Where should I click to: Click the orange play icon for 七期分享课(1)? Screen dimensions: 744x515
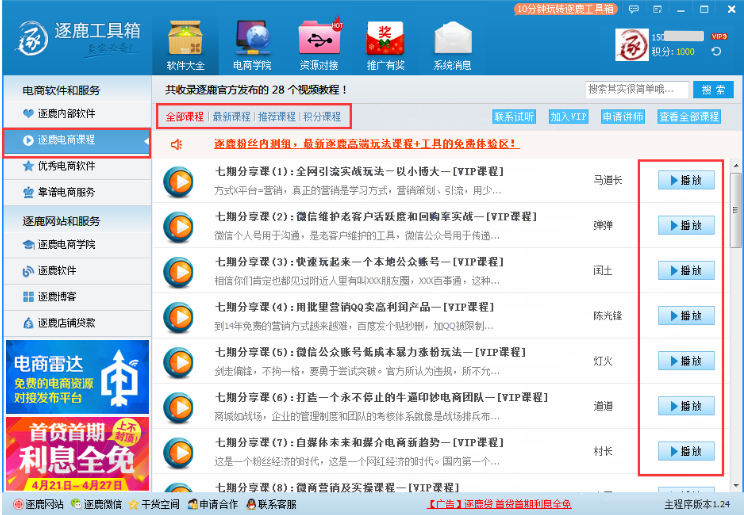tap(178, 181)
